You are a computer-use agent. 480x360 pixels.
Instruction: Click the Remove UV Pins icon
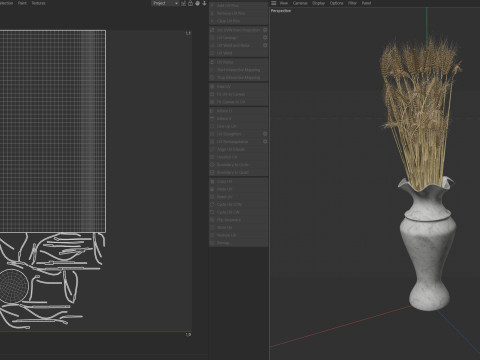(212, 13)
